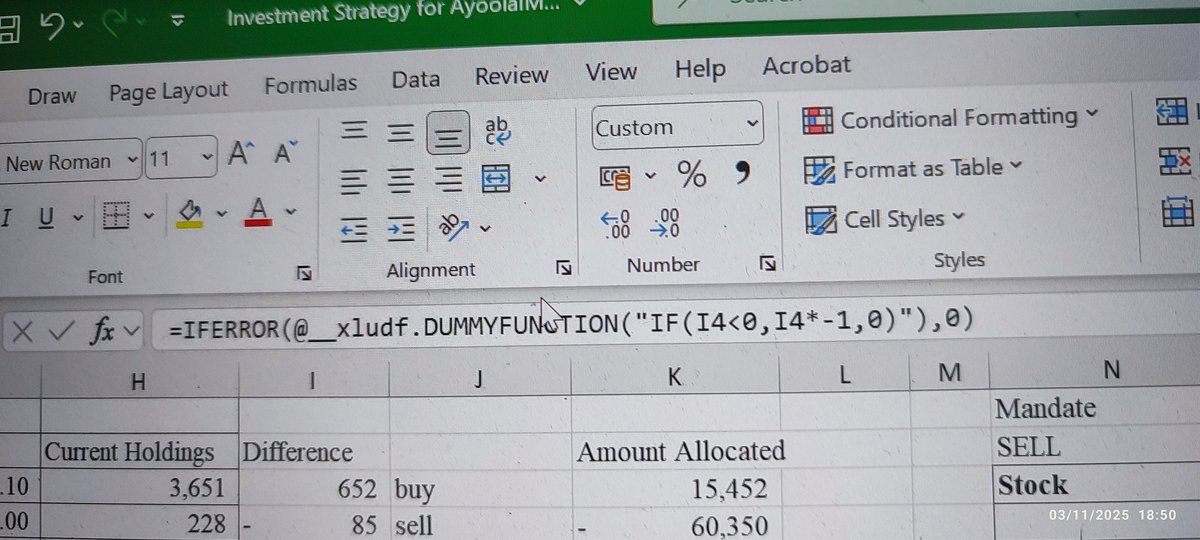Align text to the right
Screen dimensions: 1200x540
click(x=449, y=180)
